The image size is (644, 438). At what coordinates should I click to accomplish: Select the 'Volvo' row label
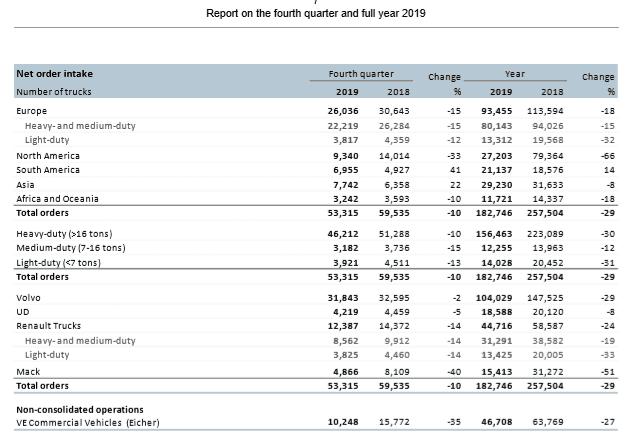click(x=28, y=298)
